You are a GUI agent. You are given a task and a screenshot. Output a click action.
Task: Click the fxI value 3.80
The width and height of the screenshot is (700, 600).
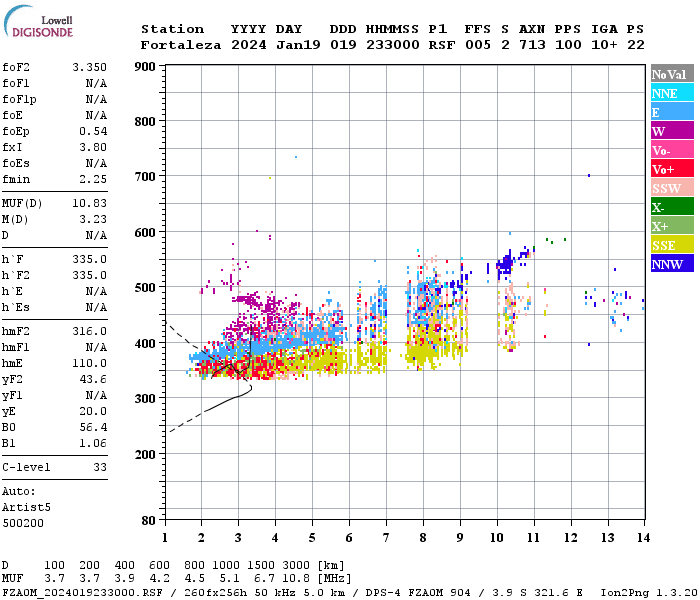coord(93,147)
